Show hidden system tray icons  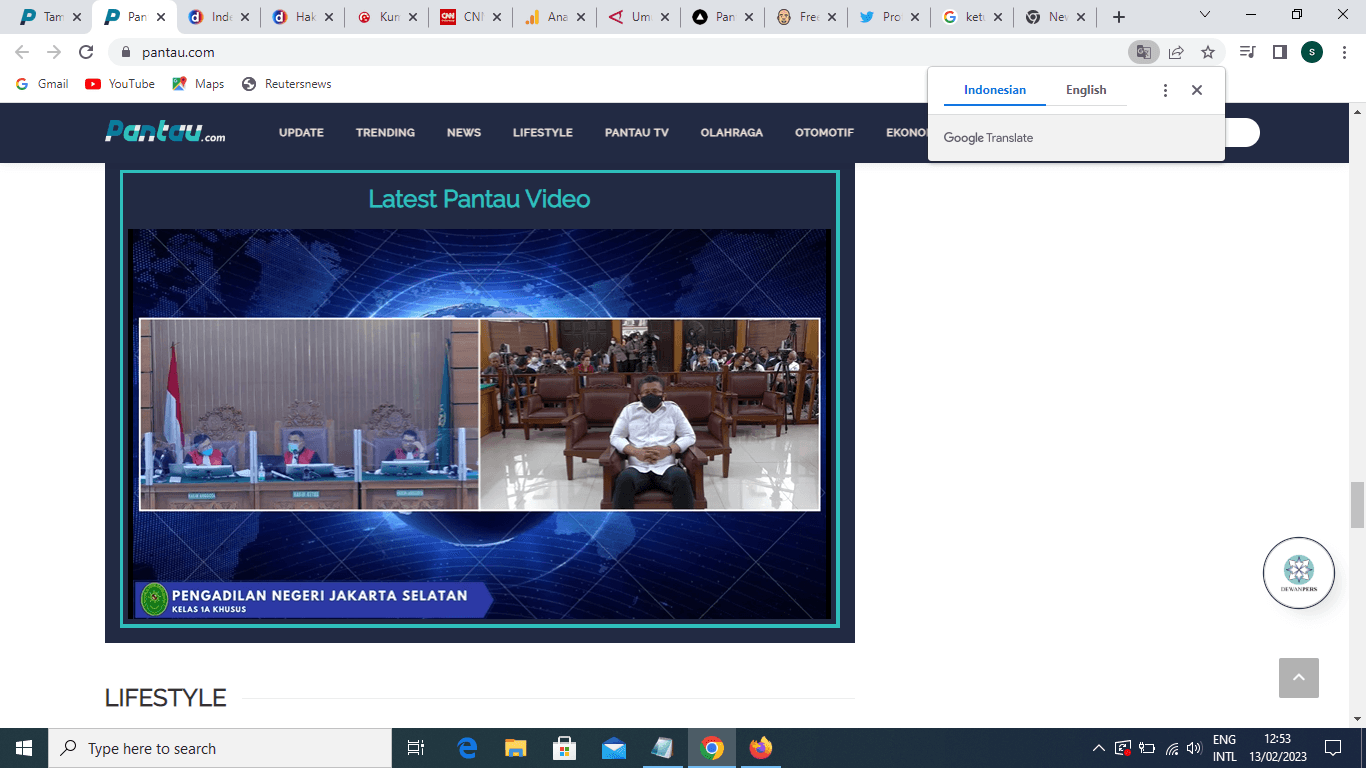[1099, 748]
